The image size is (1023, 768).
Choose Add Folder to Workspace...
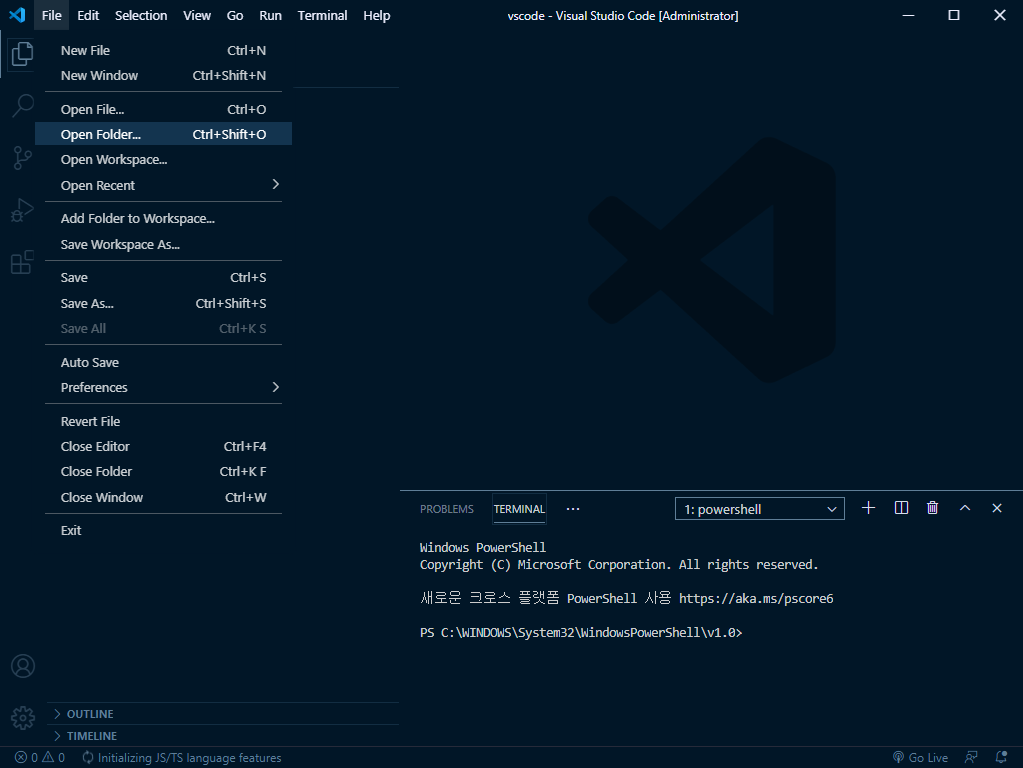click(163, 219)
